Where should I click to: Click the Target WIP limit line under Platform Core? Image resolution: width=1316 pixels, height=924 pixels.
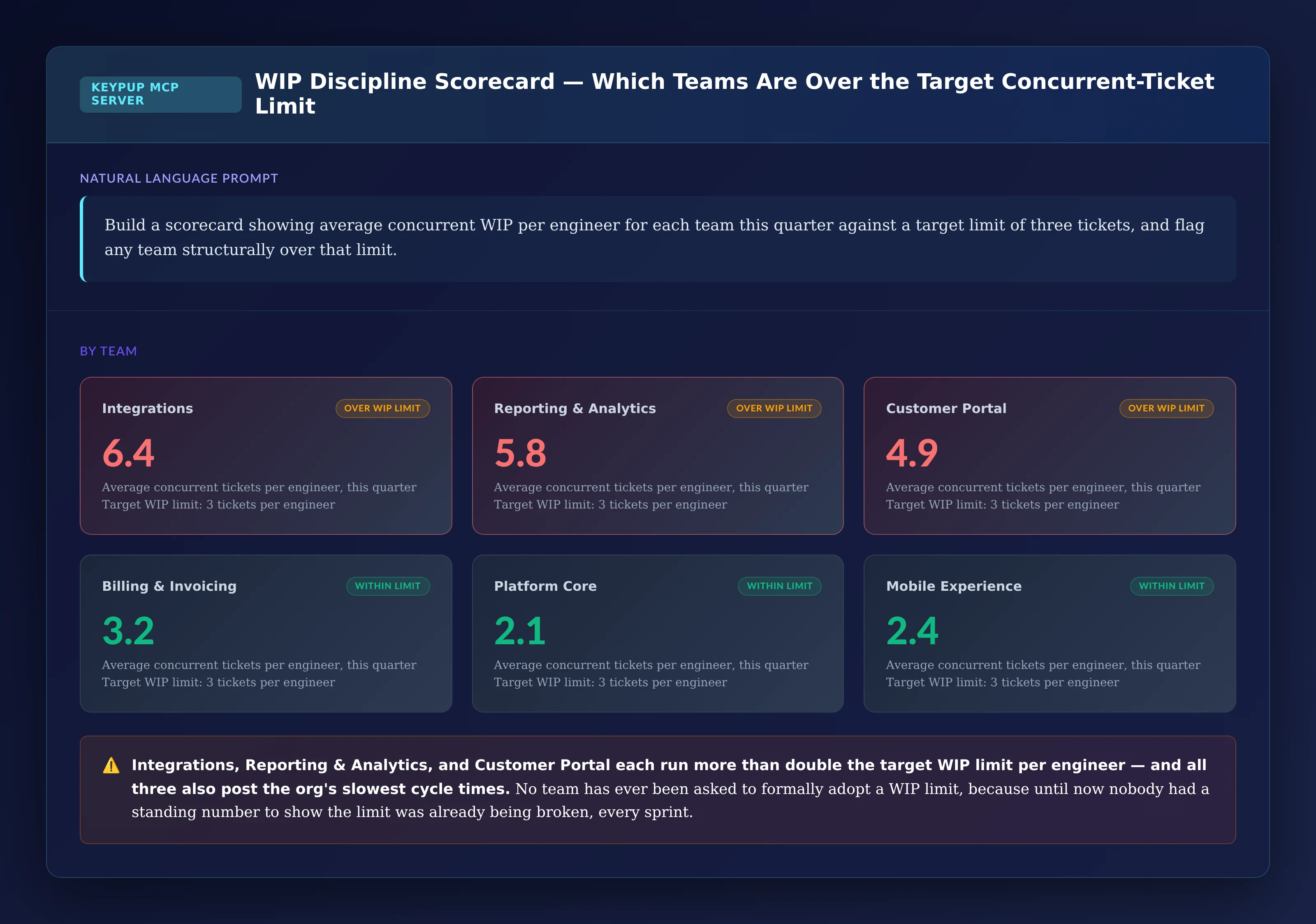[610, 682]
